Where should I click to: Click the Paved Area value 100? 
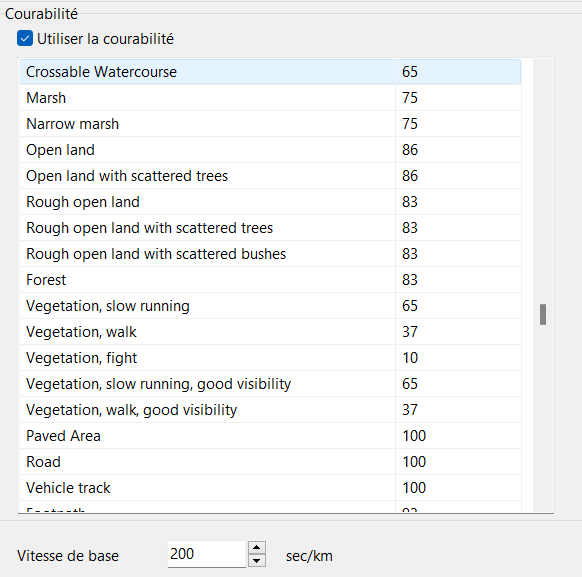pyautogui.click(x=414, y=436)
